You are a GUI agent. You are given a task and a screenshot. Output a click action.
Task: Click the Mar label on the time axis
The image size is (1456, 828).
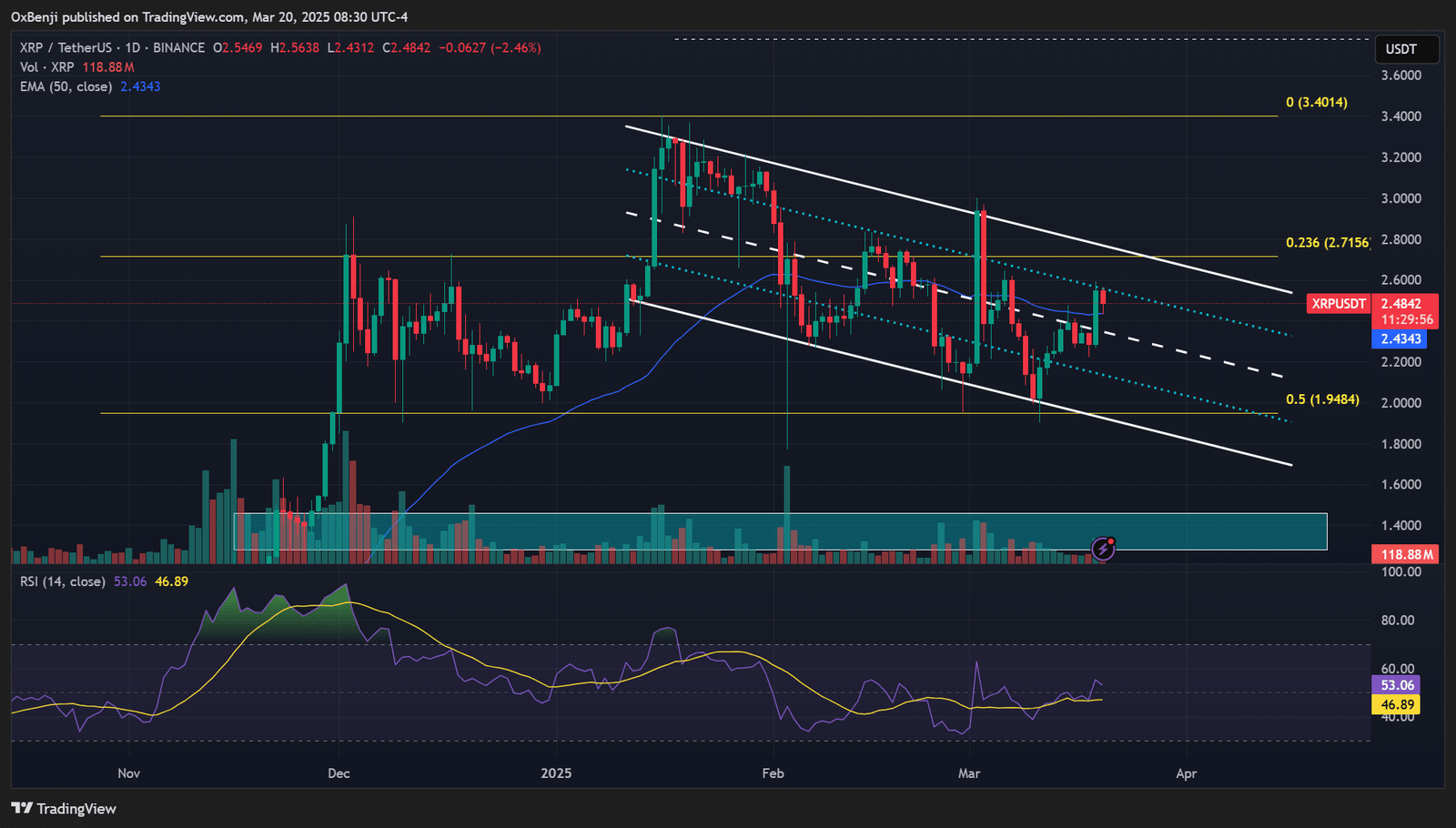(969, 773)
